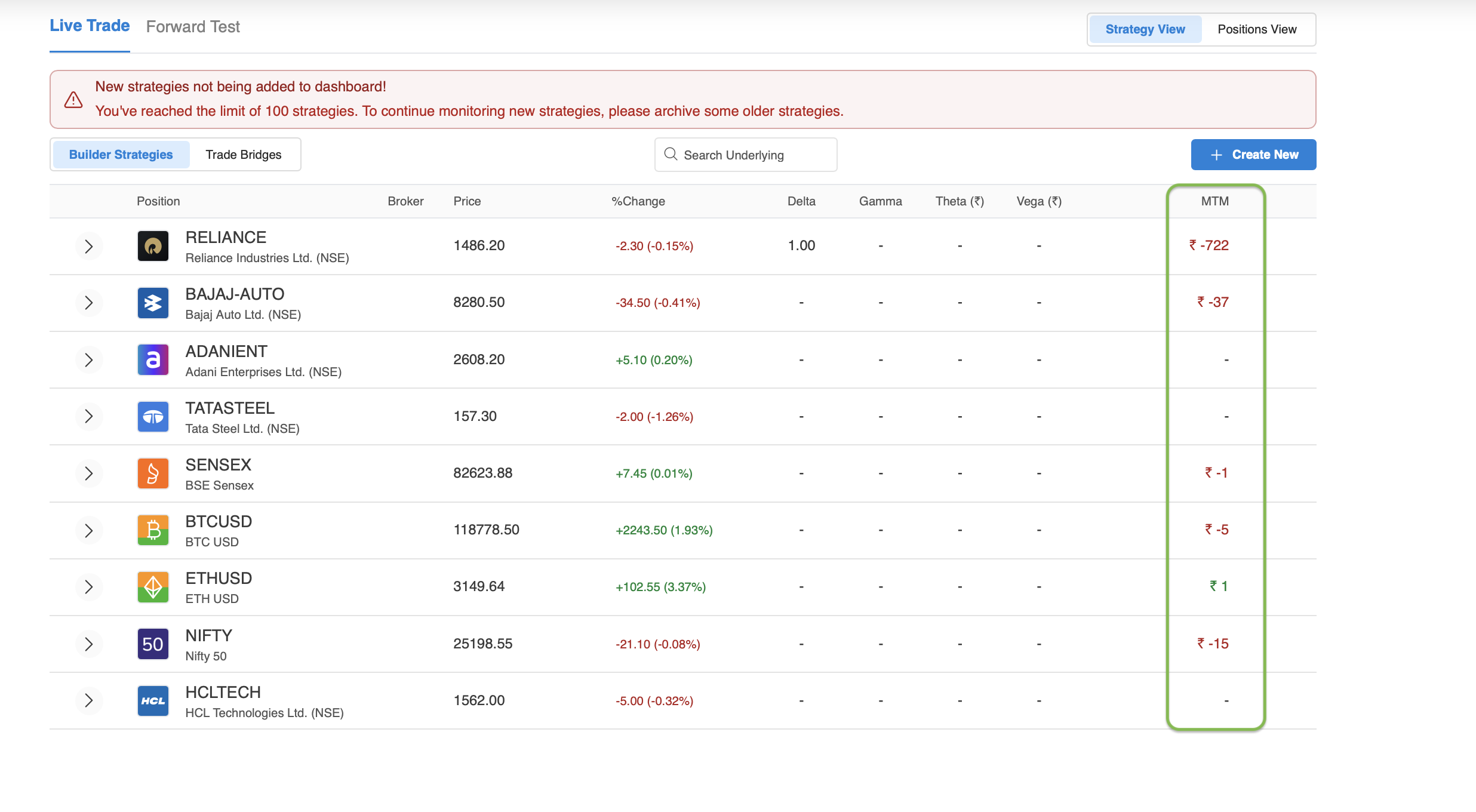Expand the BAJAJ-AUTO row

click(x=89, y=303)
